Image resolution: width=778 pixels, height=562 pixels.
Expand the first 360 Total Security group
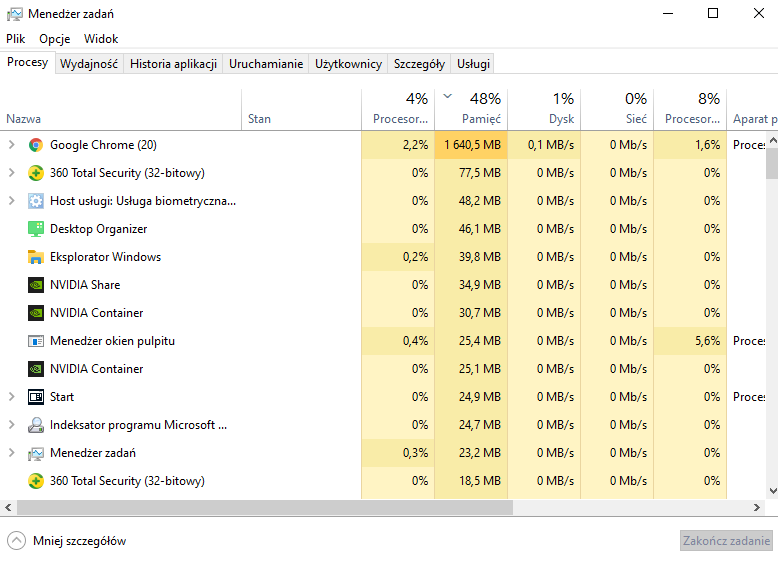click(11, 173)
